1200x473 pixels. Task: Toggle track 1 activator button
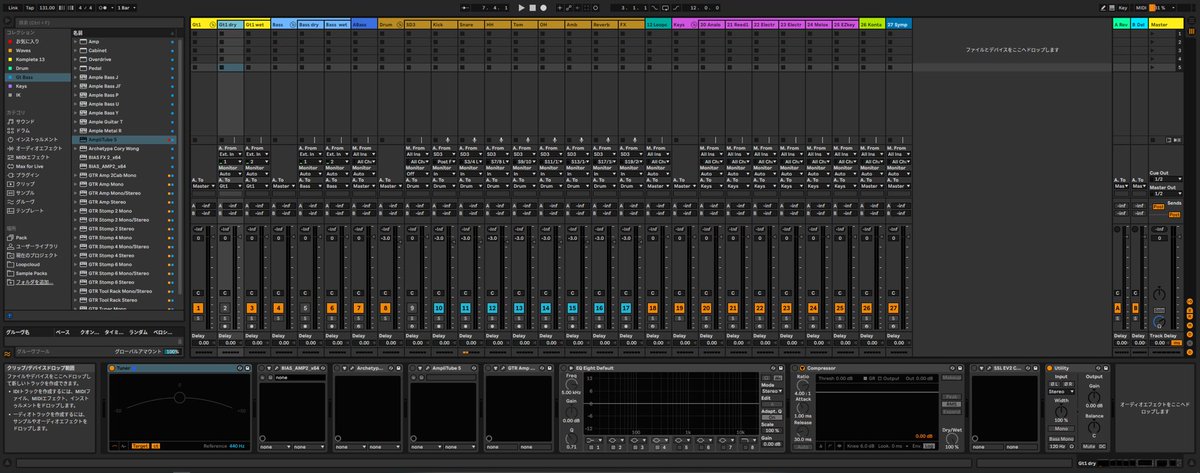[198, 308]
